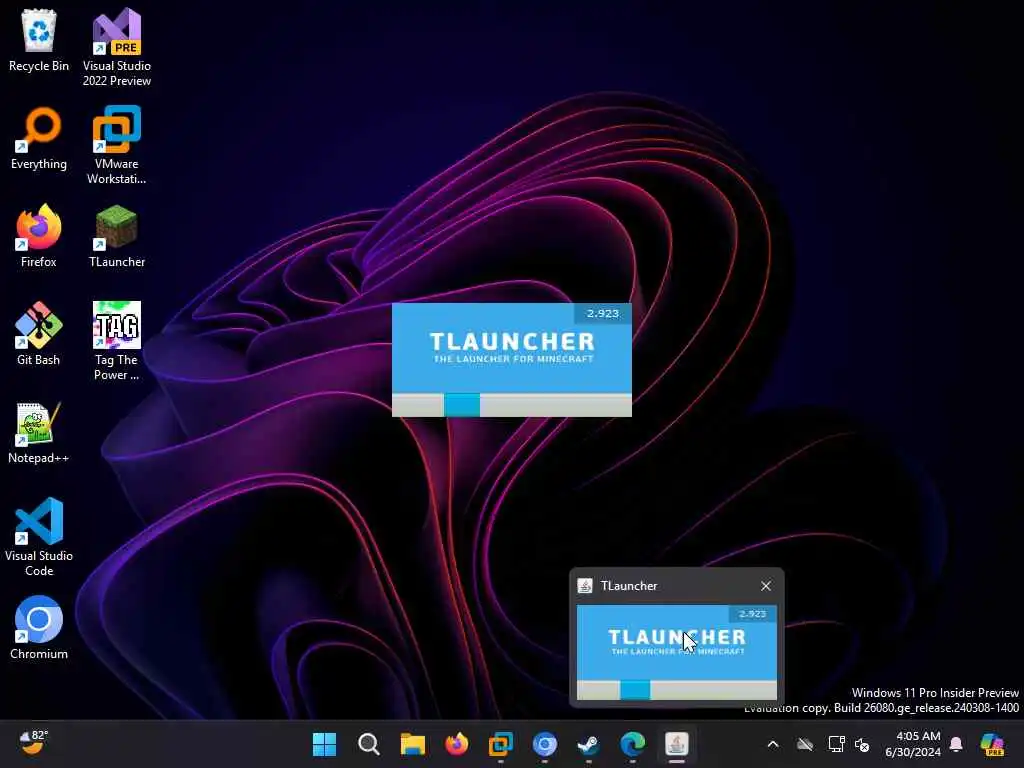Screen dimensions: 1024x768
Task: Select the Visual Studio Code desktop shortcut
Action: (x=39, y=537)
